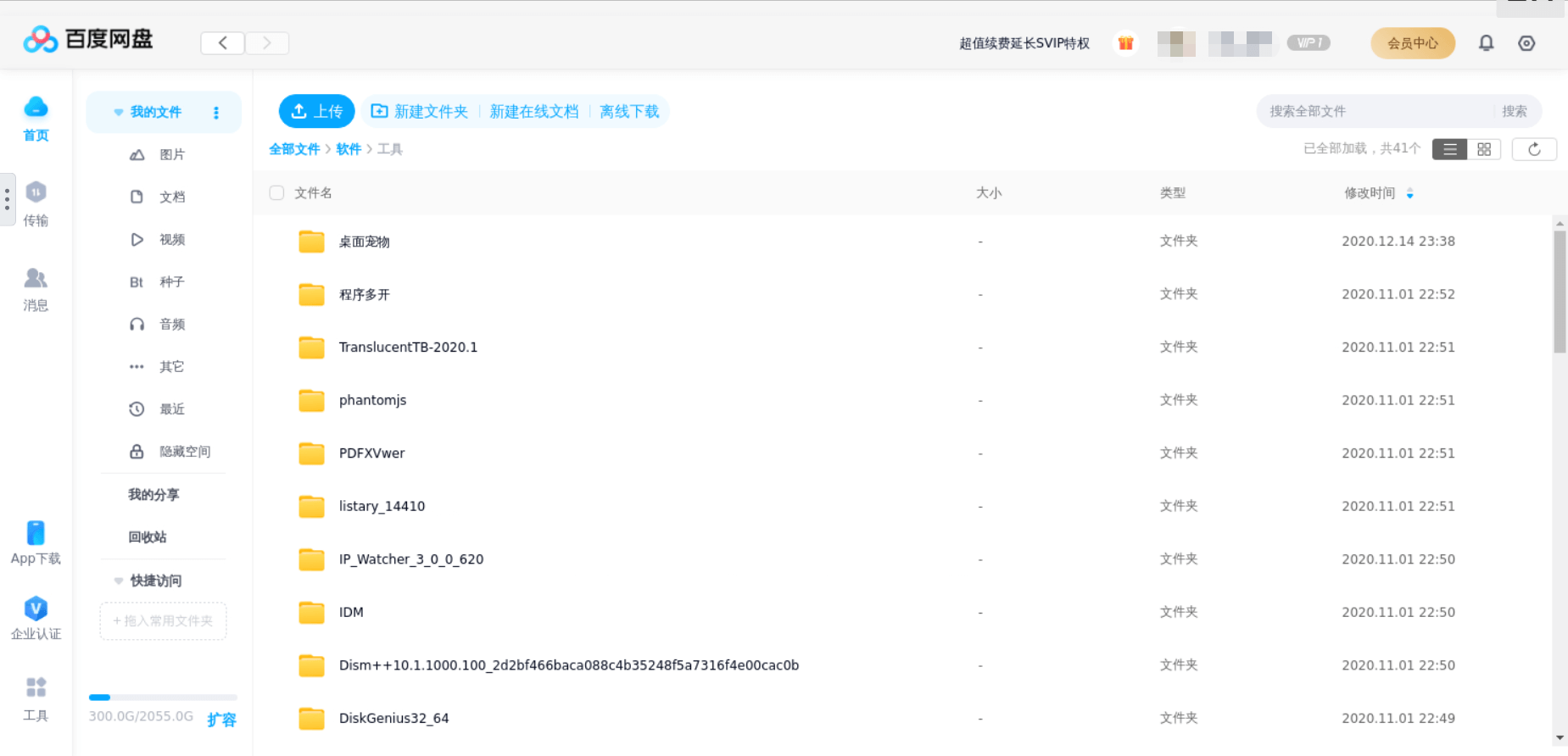Click the 桌面宠物 folder icon

click(x=311, y=242)
